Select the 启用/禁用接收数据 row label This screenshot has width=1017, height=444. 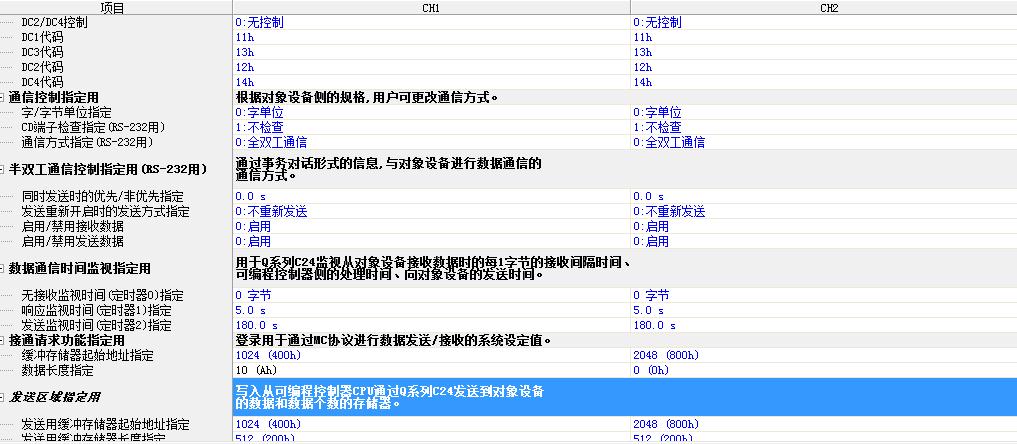pos(73,226)
